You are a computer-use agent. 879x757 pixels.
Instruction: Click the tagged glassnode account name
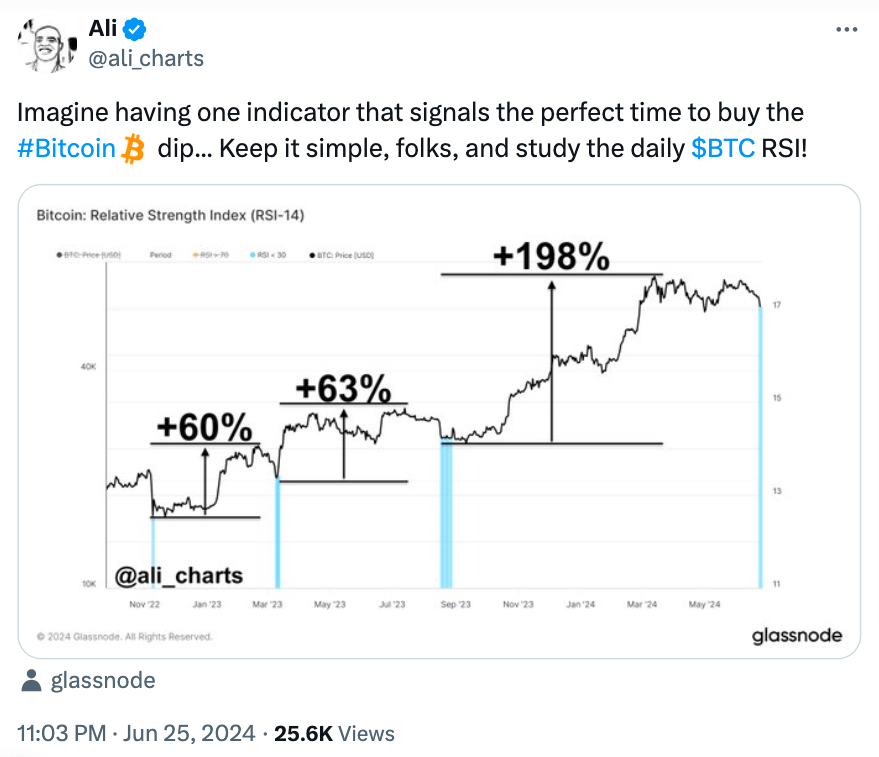(103, 680)
